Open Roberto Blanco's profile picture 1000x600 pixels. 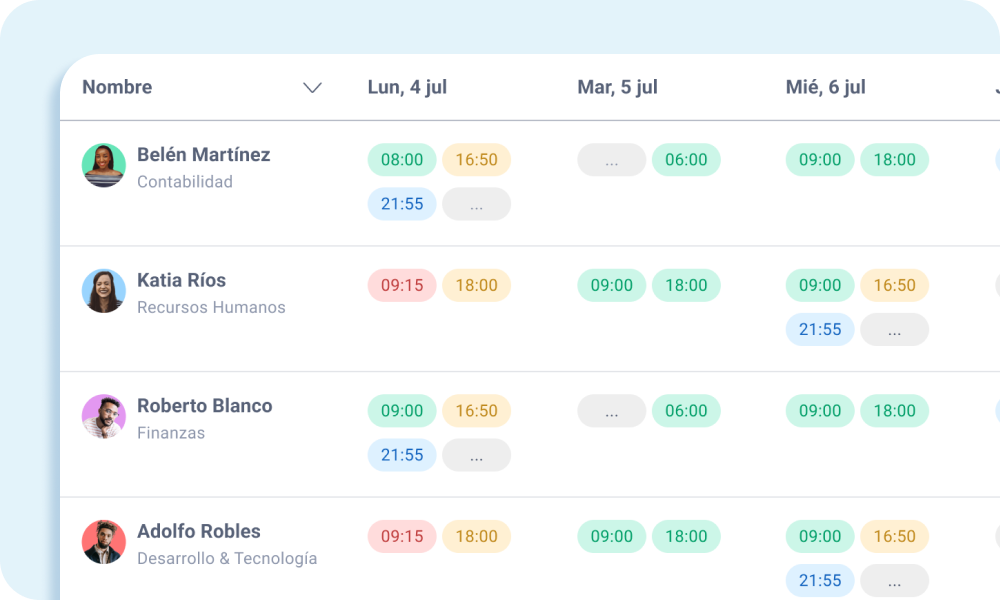[103, 417]
